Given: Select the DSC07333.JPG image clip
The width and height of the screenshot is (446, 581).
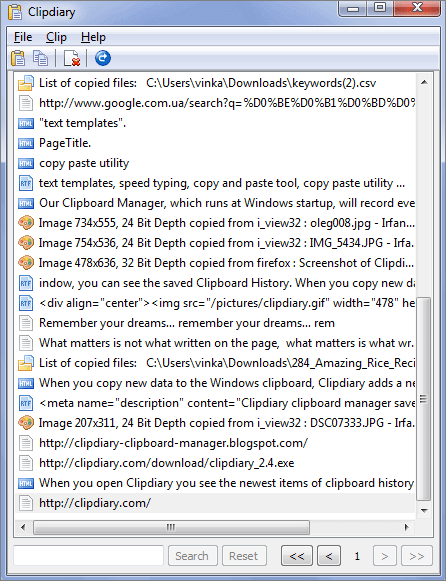Looking at the screenshot, I should (x=216, y=423).
